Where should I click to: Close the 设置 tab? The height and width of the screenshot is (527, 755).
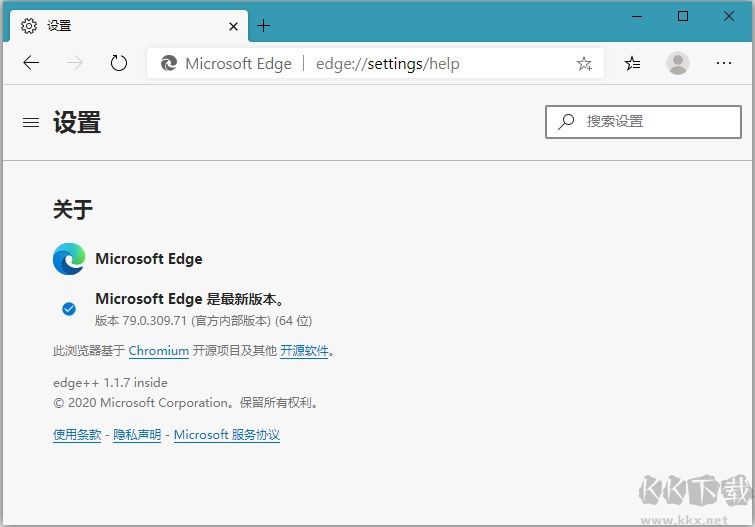[x=234, y=26]
